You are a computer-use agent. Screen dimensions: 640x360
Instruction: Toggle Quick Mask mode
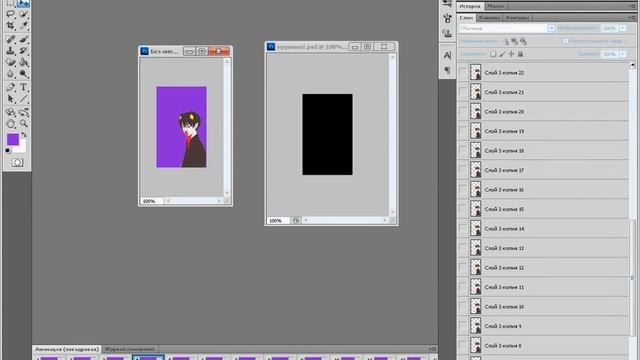17,162
